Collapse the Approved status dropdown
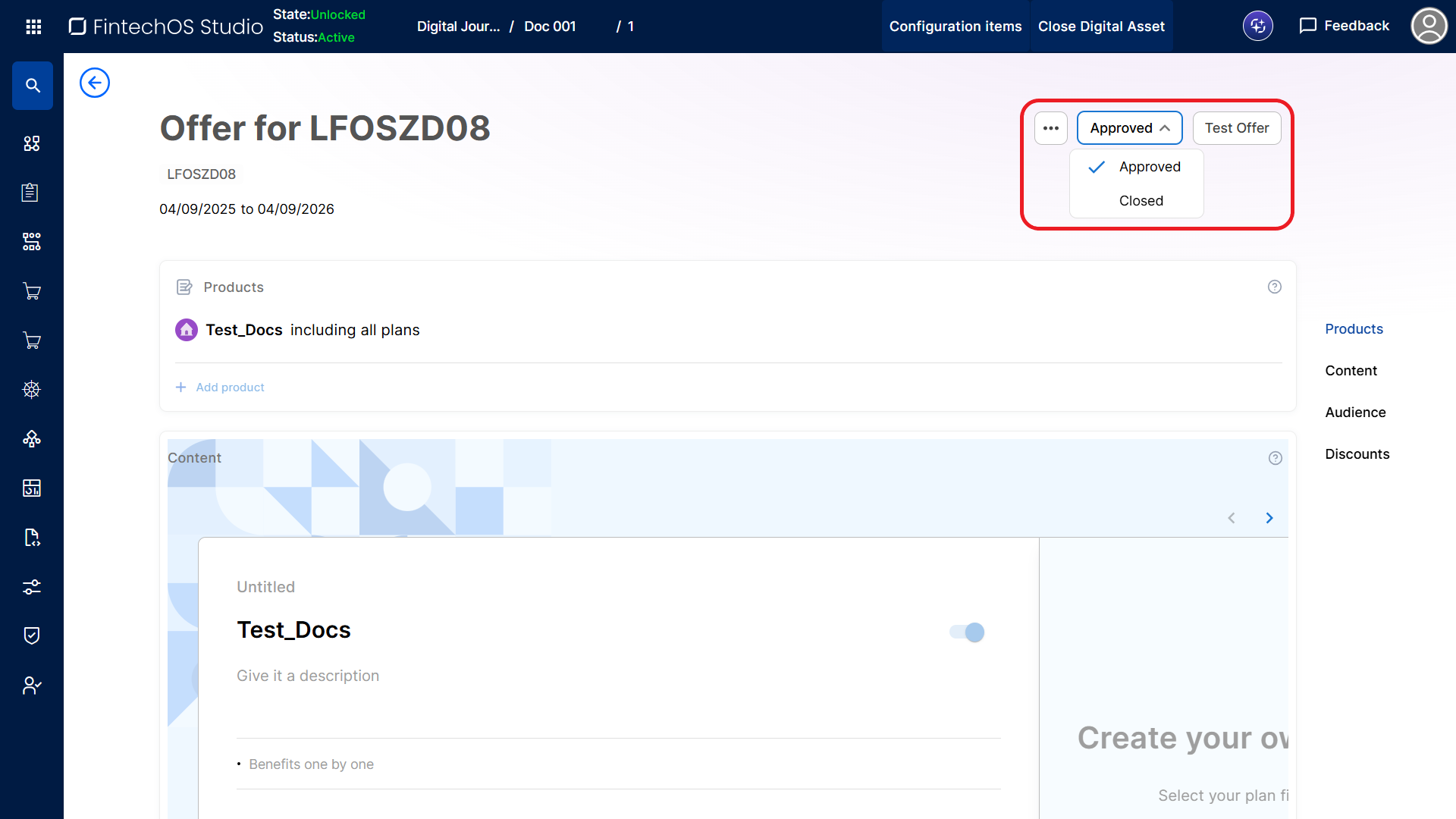This screenshot has width=1456, height=819. click(x=1129, y=128)
